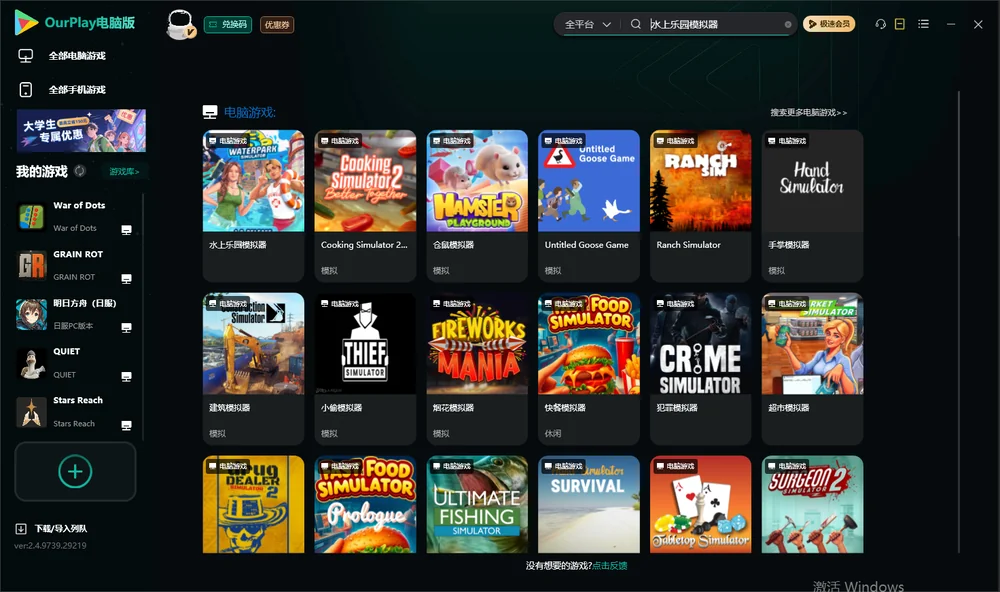
Task: Open the Food Simulator Prologue card
Action: [x=365, y=504]
